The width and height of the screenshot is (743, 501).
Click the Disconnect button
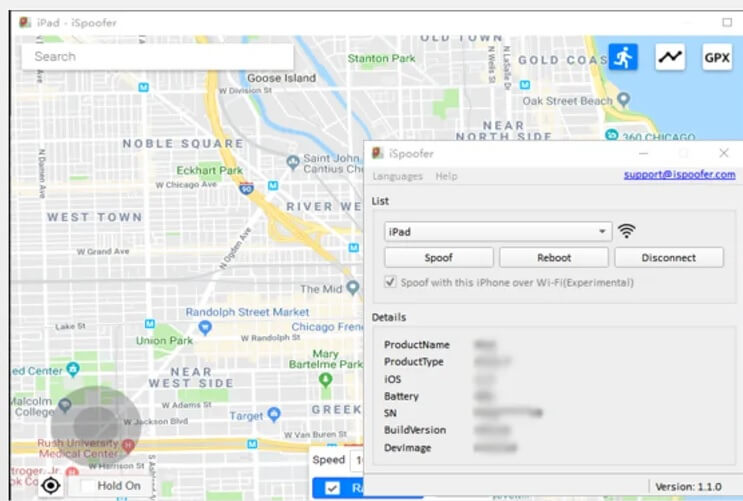click(669, 257)
